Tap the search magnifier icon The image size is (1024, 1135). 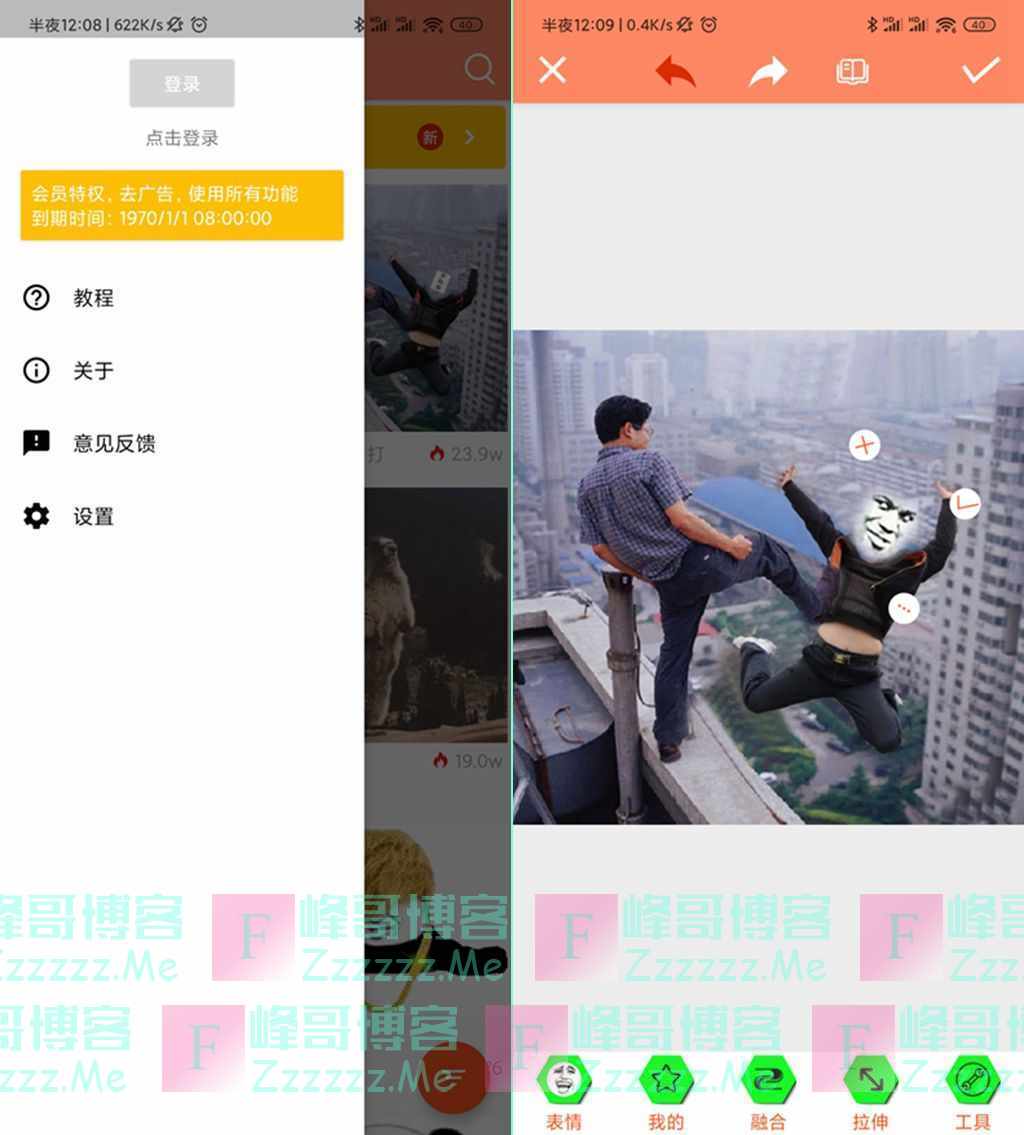[x=480, y=69]
